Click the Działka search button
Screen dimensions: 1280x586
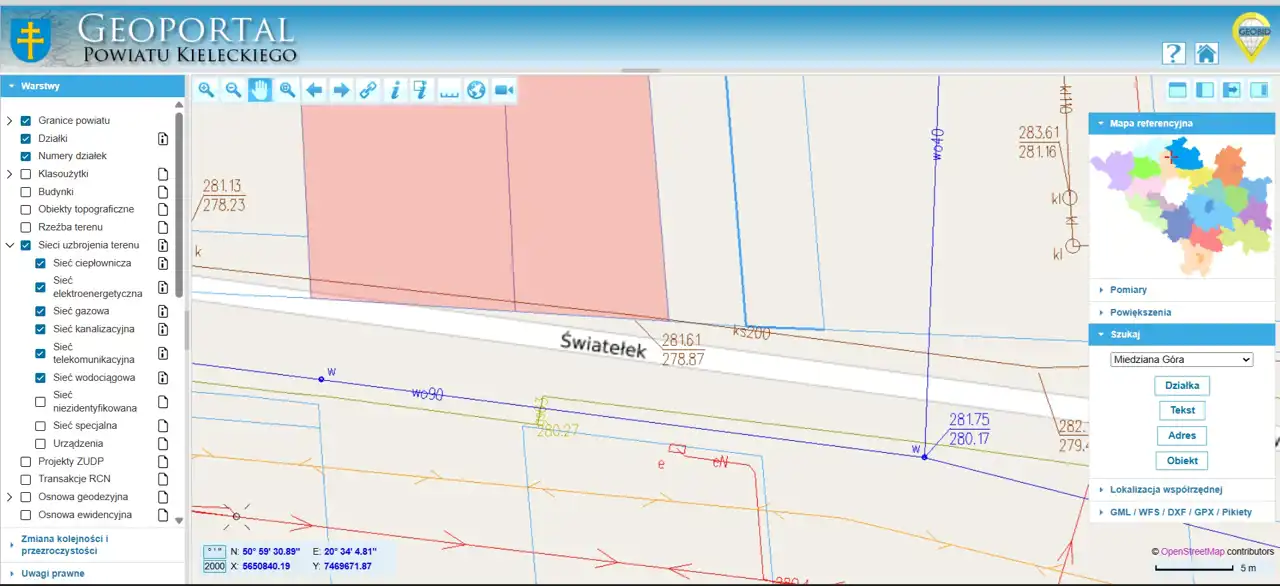point(1181,386)
